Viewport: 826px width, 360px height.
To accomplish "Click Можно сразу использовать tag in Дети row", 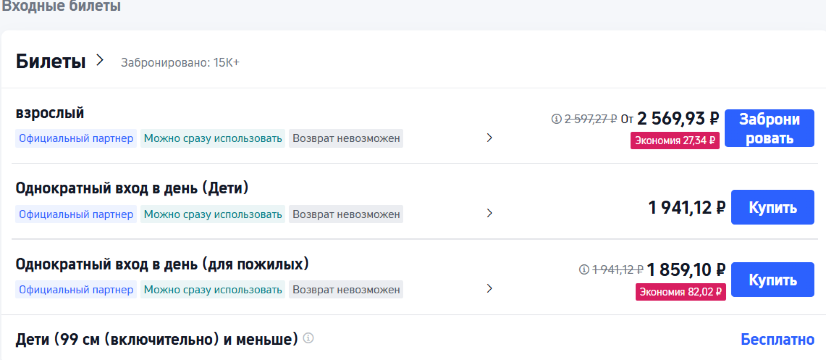I will (213, 215).
